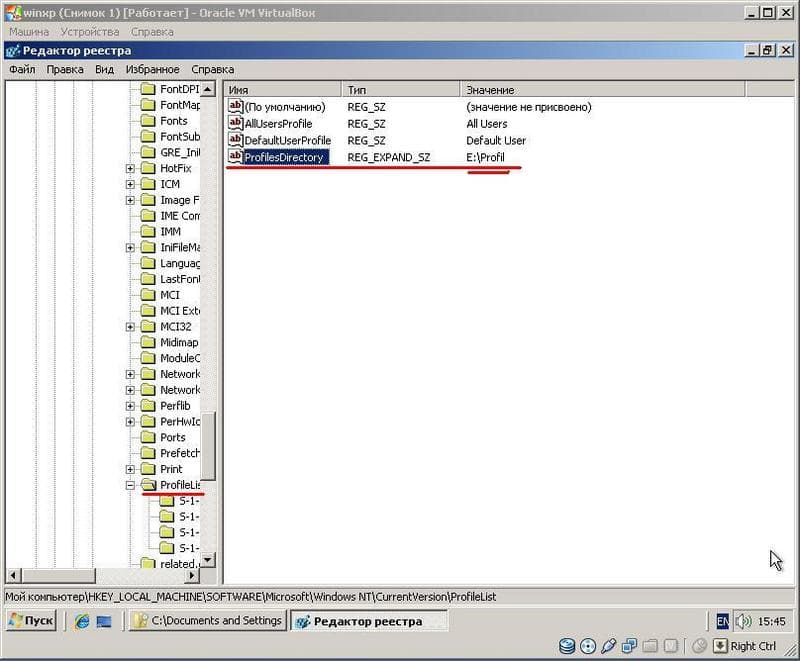
Task: Click the Пуск start button
Action: click(x=32, y=621)
